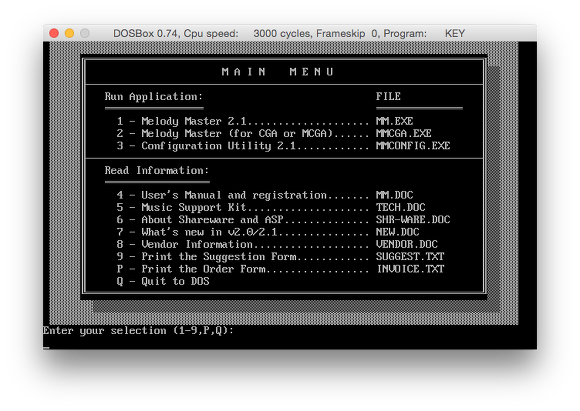This screenshot has width=580, height=411.
Task: Choose Print the Suggestion Form entry
Action: tap(280, 257)
